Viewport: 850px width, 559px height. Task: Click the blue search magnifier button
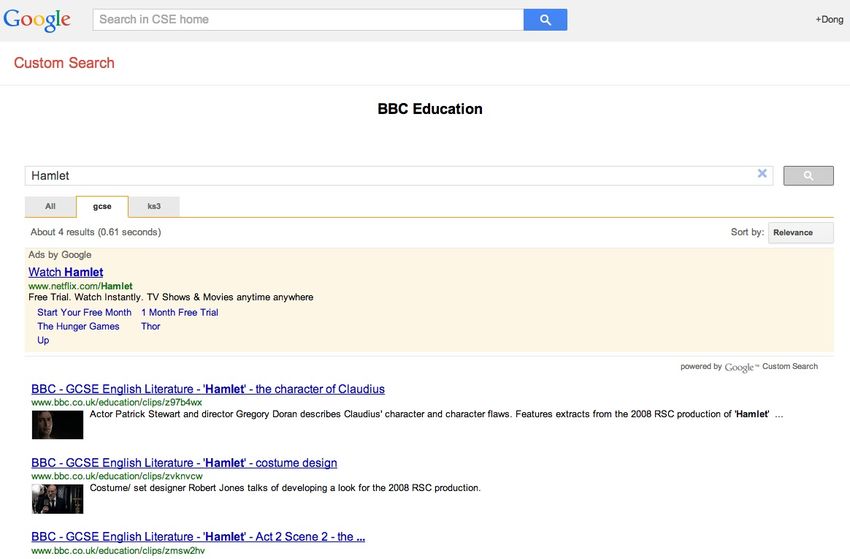[x=545, y=20]
